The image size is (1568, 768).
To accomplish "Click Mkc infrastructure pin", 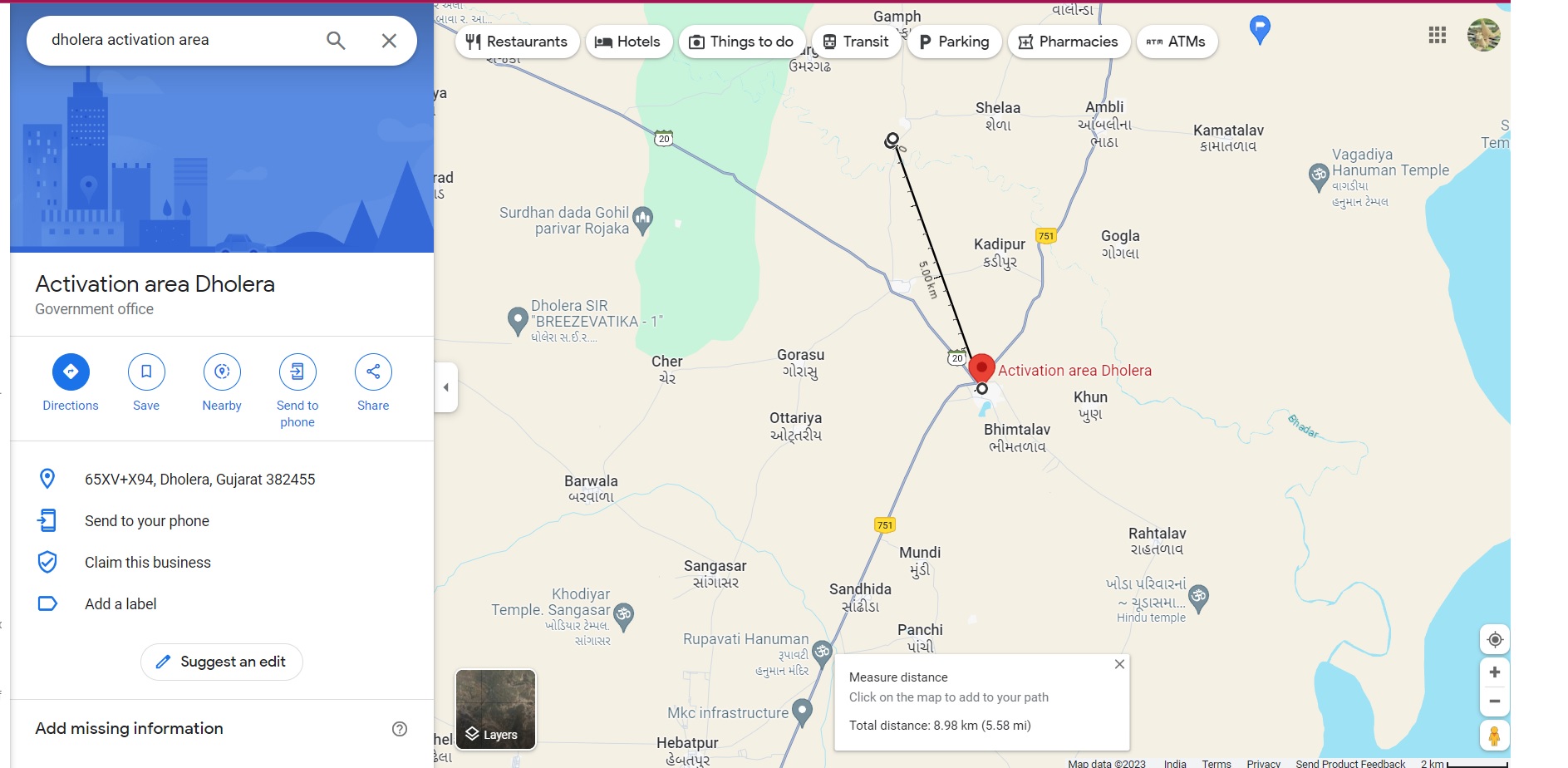I will click(x=802, y=712).
